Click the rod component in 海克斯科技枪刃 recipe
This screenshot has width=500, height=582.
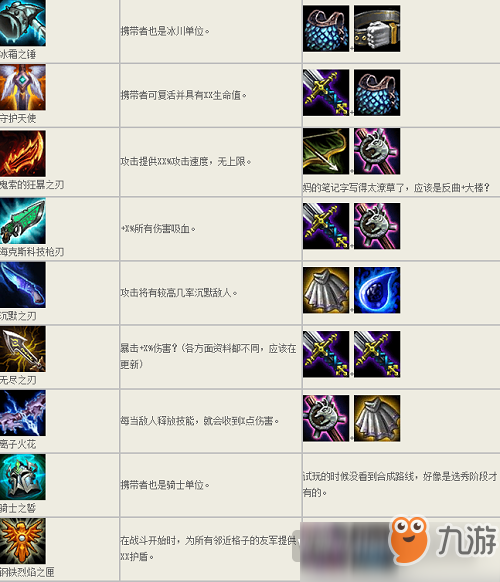click(377, 226)
